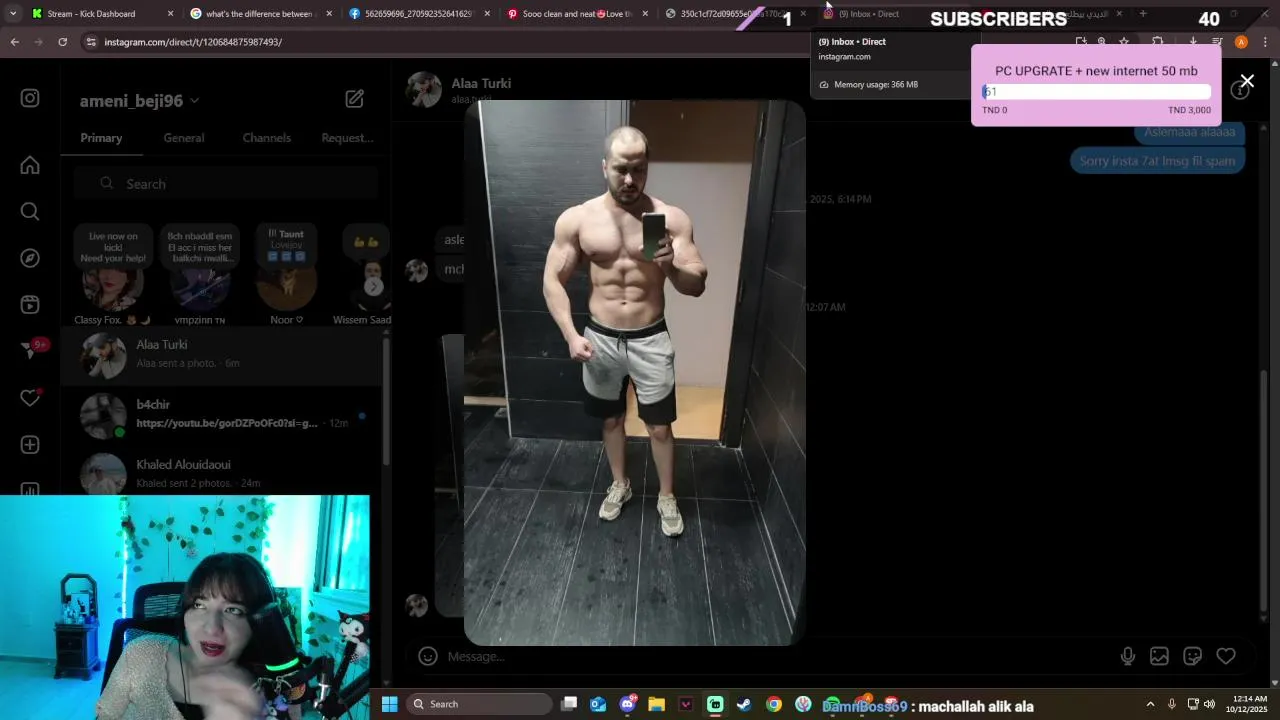Open Explore compass icon in sidebar
The height and width of the screenshot is (720, 1280).
click(30, 258)
